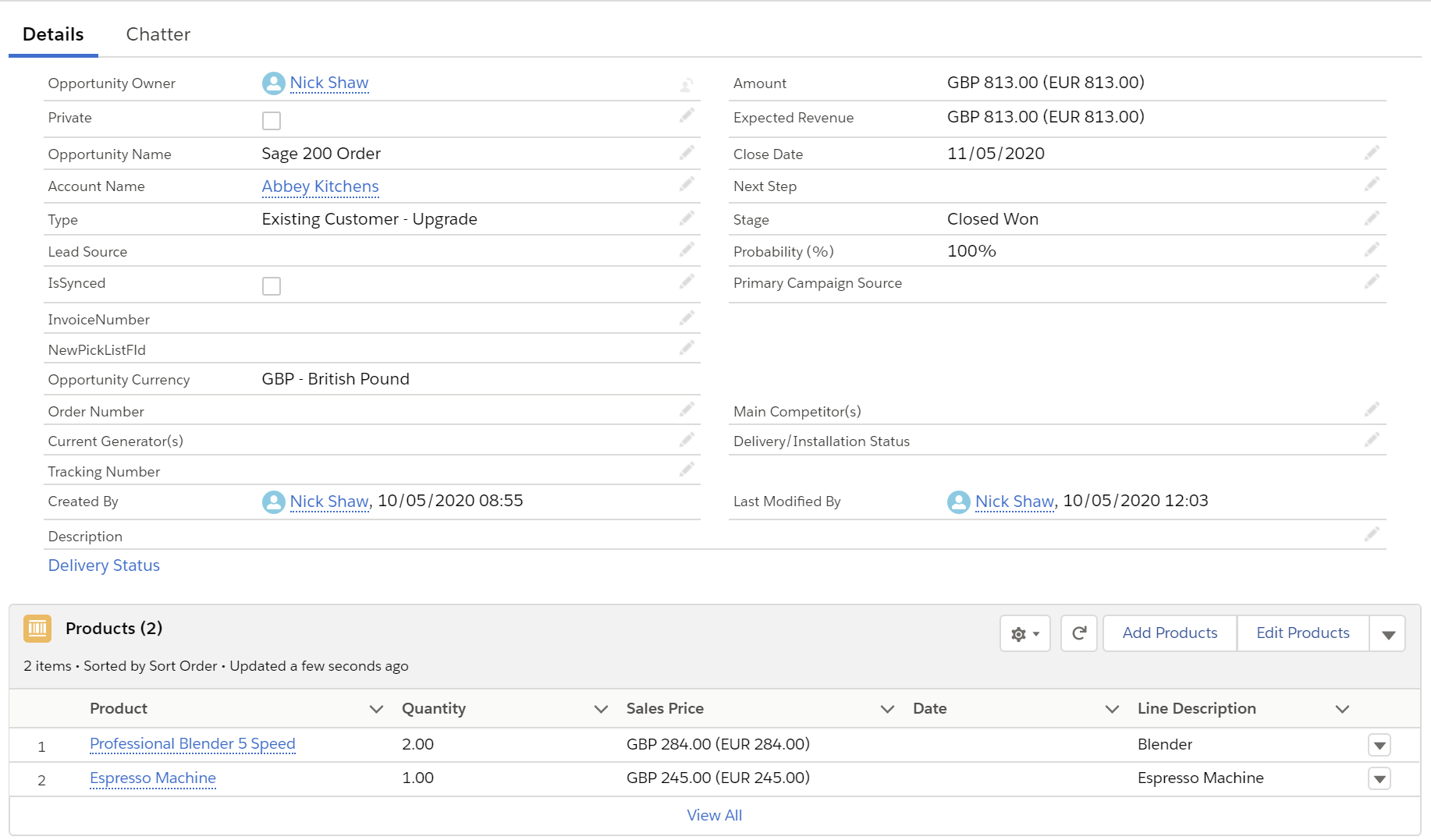
Task: Refresh the Products related list
Action: (x=1079, y=633)
